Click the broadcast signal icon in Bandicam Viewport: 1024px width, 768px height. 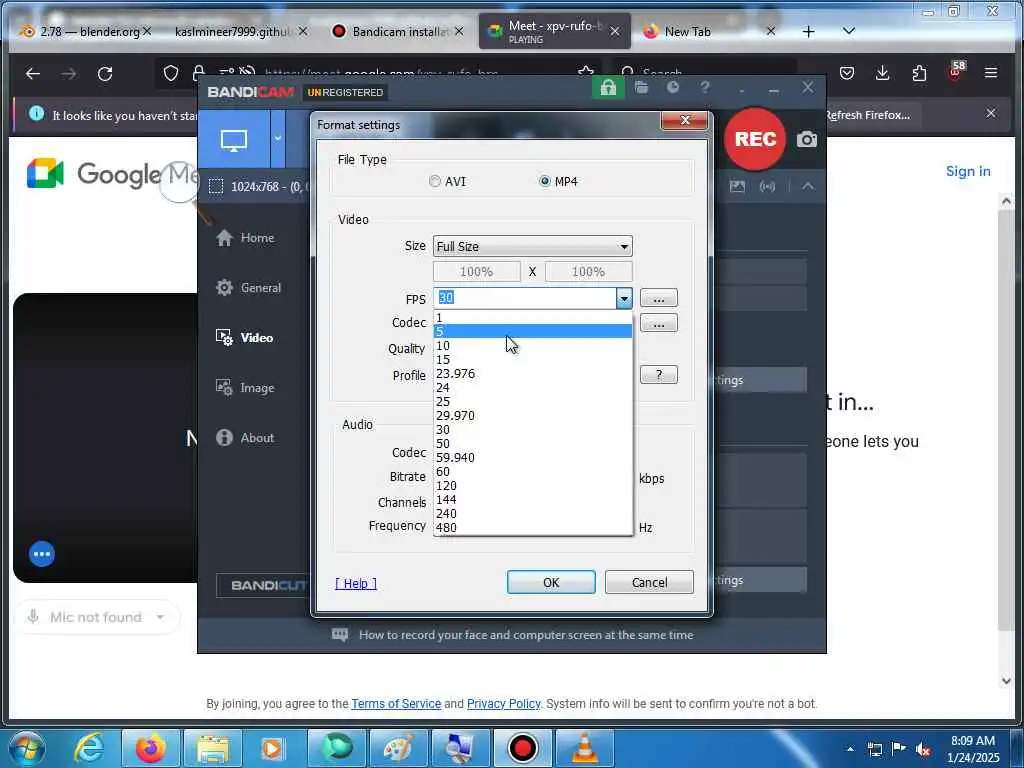pos(767,186)
